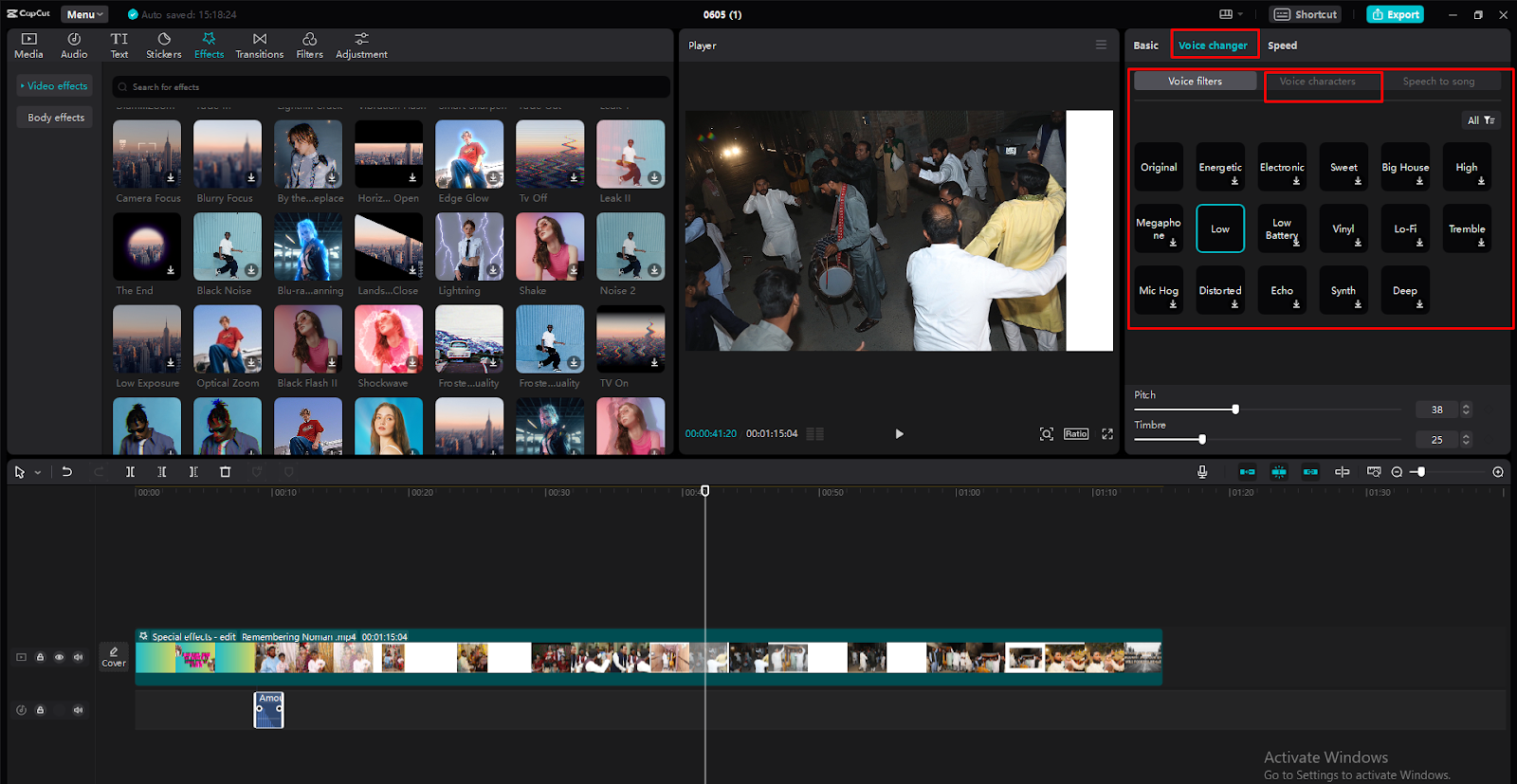Click the Undo arrow in timeline toolbar
1517x784 pixels.
coord(67,471)
